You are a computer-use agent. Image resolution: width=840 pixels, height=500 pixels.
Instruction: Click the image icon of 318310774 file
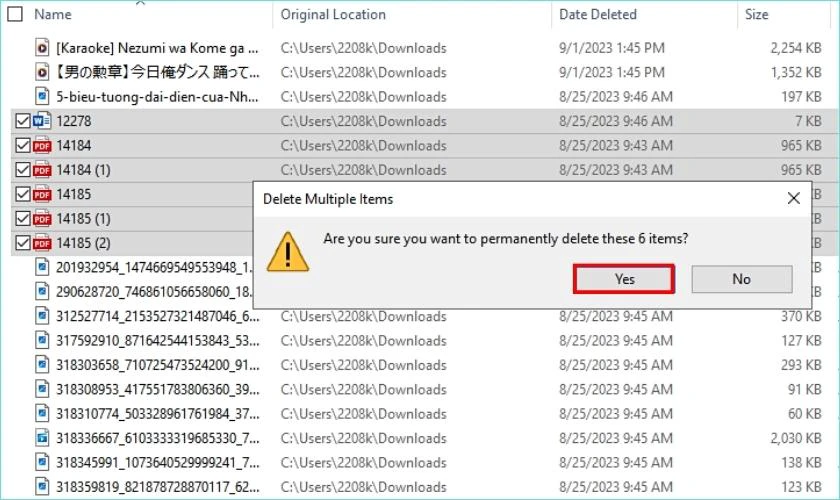(42, 414)
